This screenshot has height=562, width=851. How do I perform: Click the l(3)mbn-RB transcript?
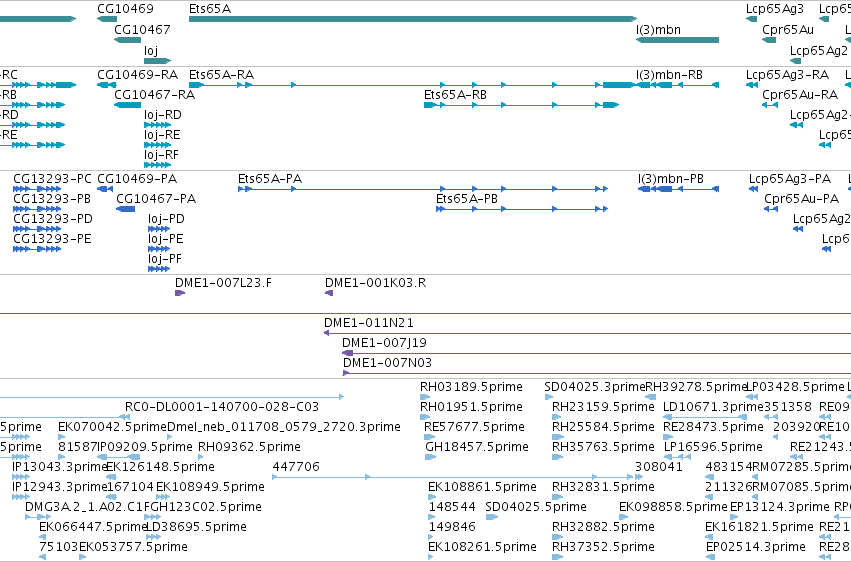coord(677,85)
